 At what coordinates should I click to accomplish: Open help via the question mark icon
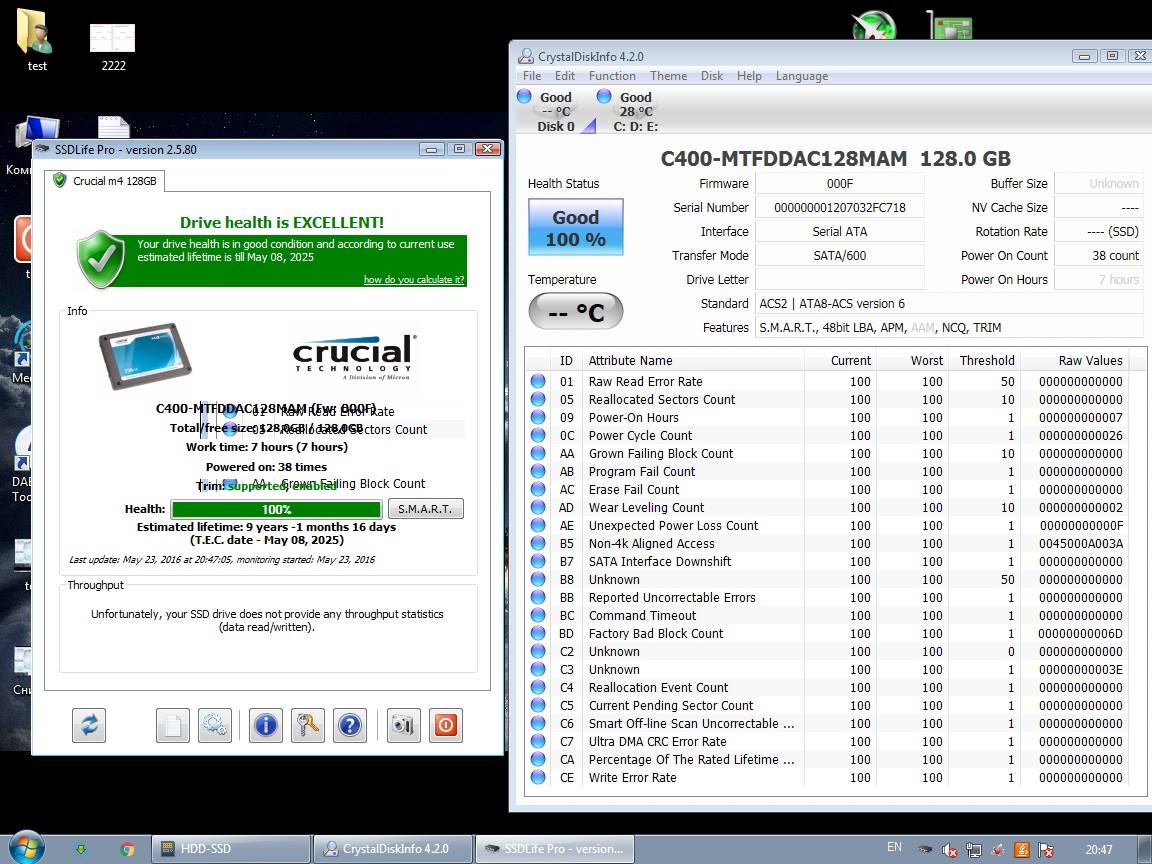click(349, 725)
